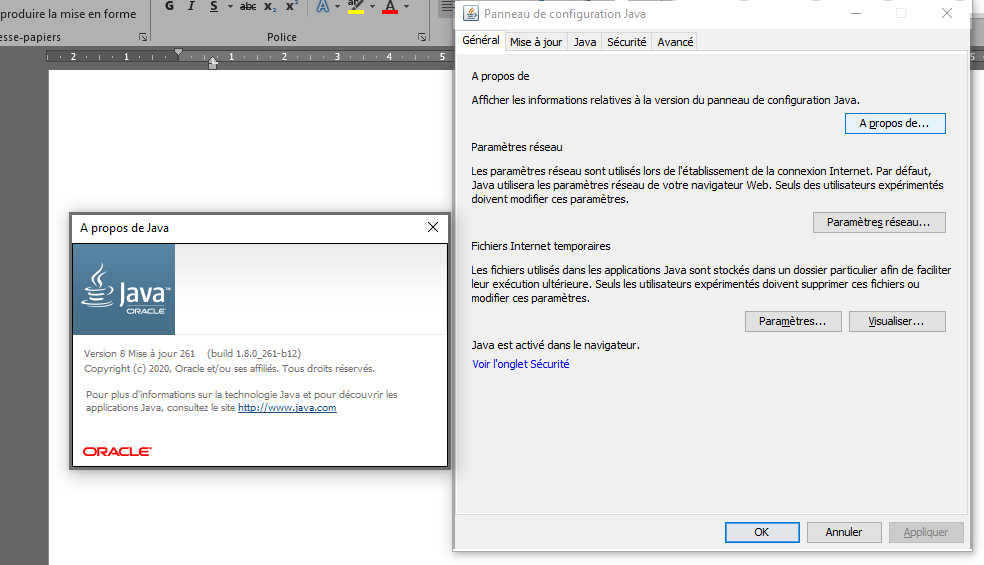This screenshot has width=984, height=565.
Task: Toggle bold (G) in Word ribbon
Action: coord(169,6)
